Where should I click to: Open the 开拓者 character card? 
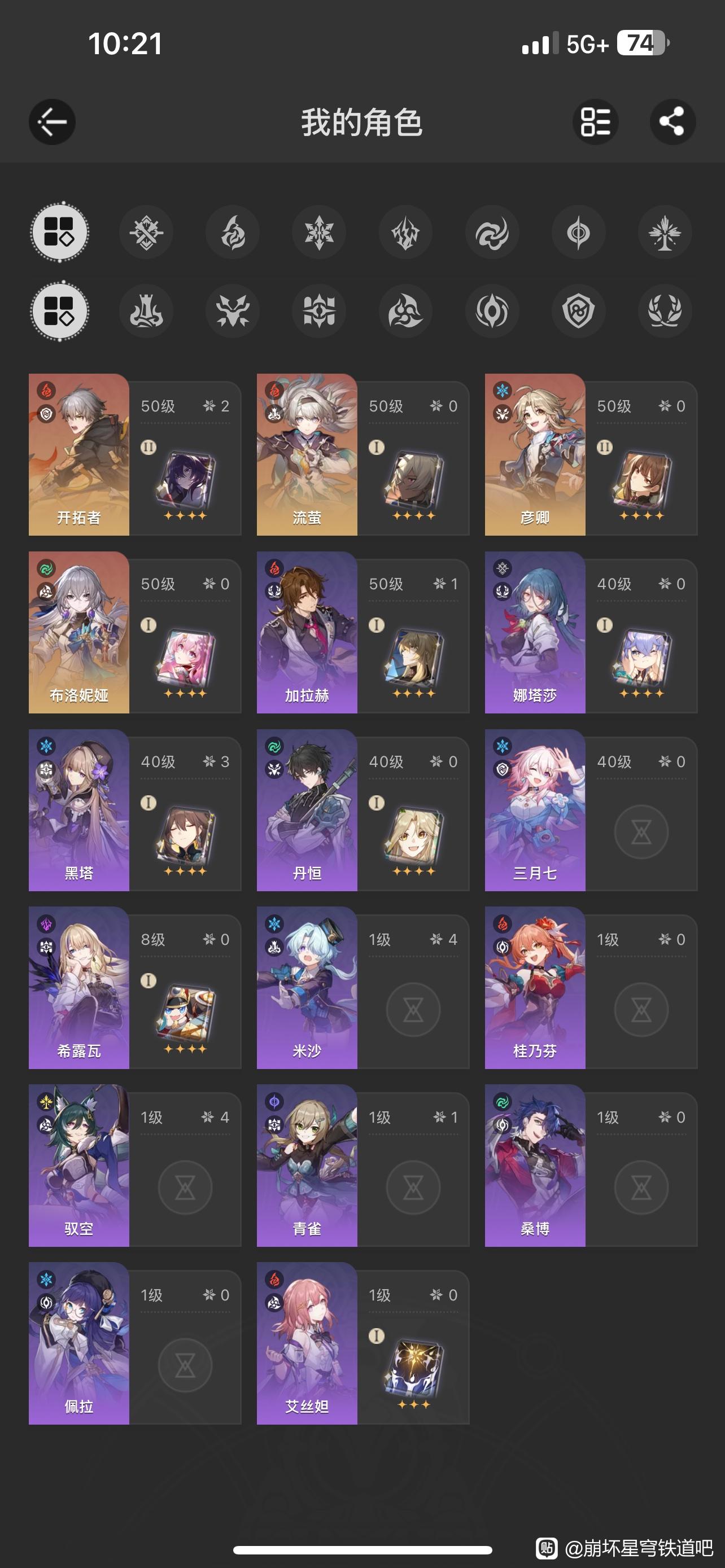134,455
